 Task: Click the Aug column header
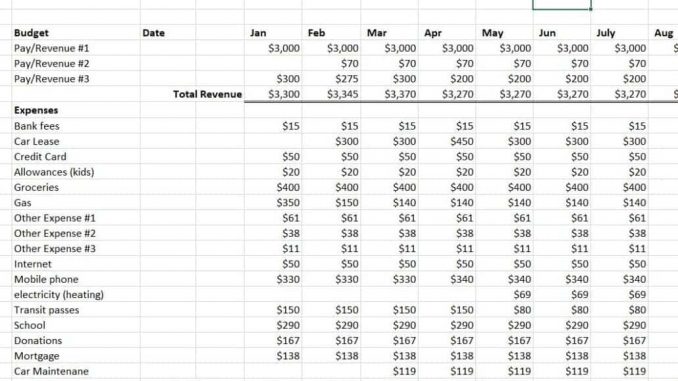tap(663, 33)
